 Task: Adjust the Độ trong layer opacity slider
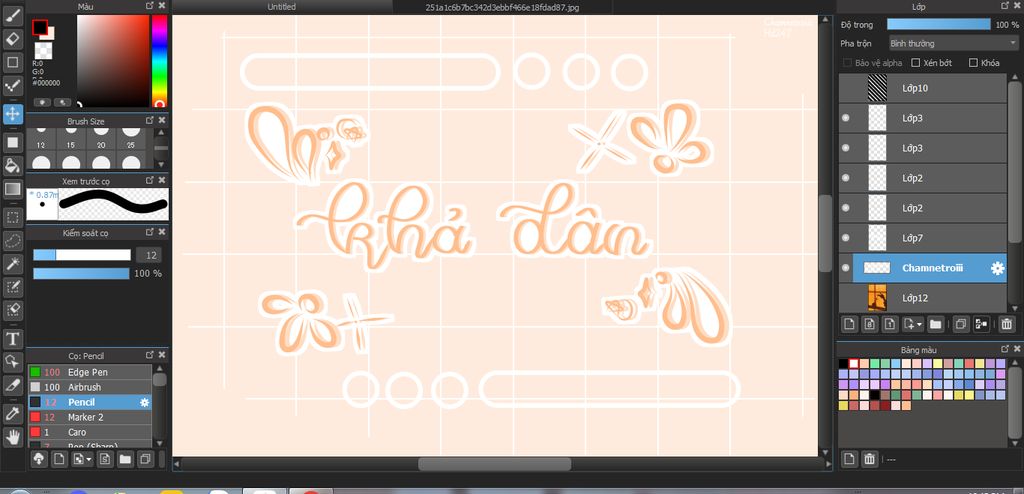tap(938, 24)
